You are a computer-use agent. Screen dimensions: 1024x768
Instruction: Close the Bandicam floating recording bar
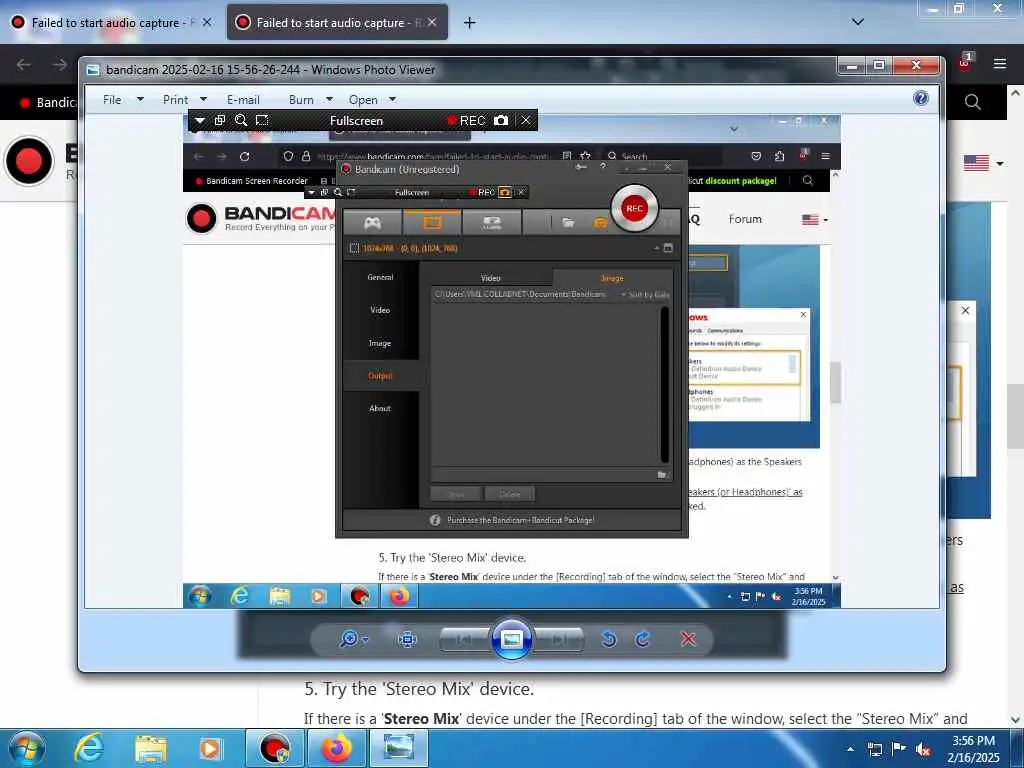(526, 120)
